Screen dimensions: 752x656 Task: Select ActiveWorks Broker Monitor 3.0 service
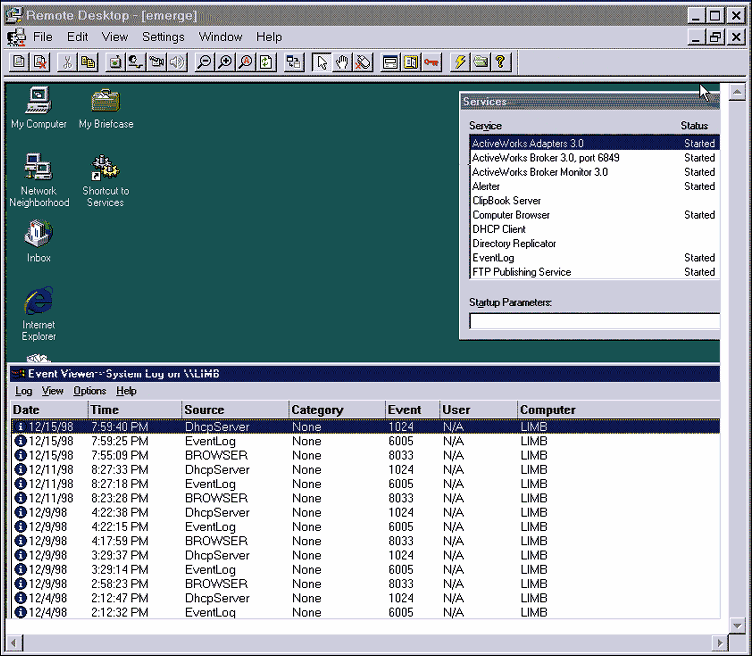pyautogui.click(x=595, y=172)
